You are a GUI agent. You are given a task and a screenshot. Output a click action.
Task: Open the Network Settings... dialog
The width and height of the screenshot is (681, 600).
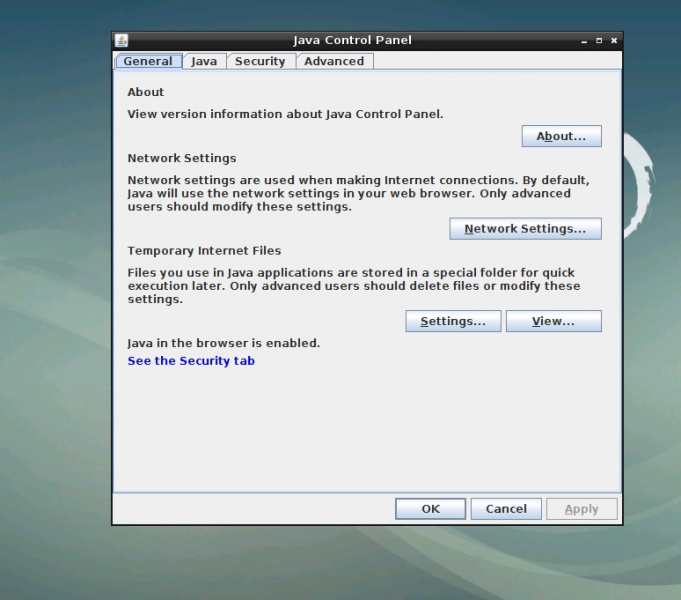(525, 229)
